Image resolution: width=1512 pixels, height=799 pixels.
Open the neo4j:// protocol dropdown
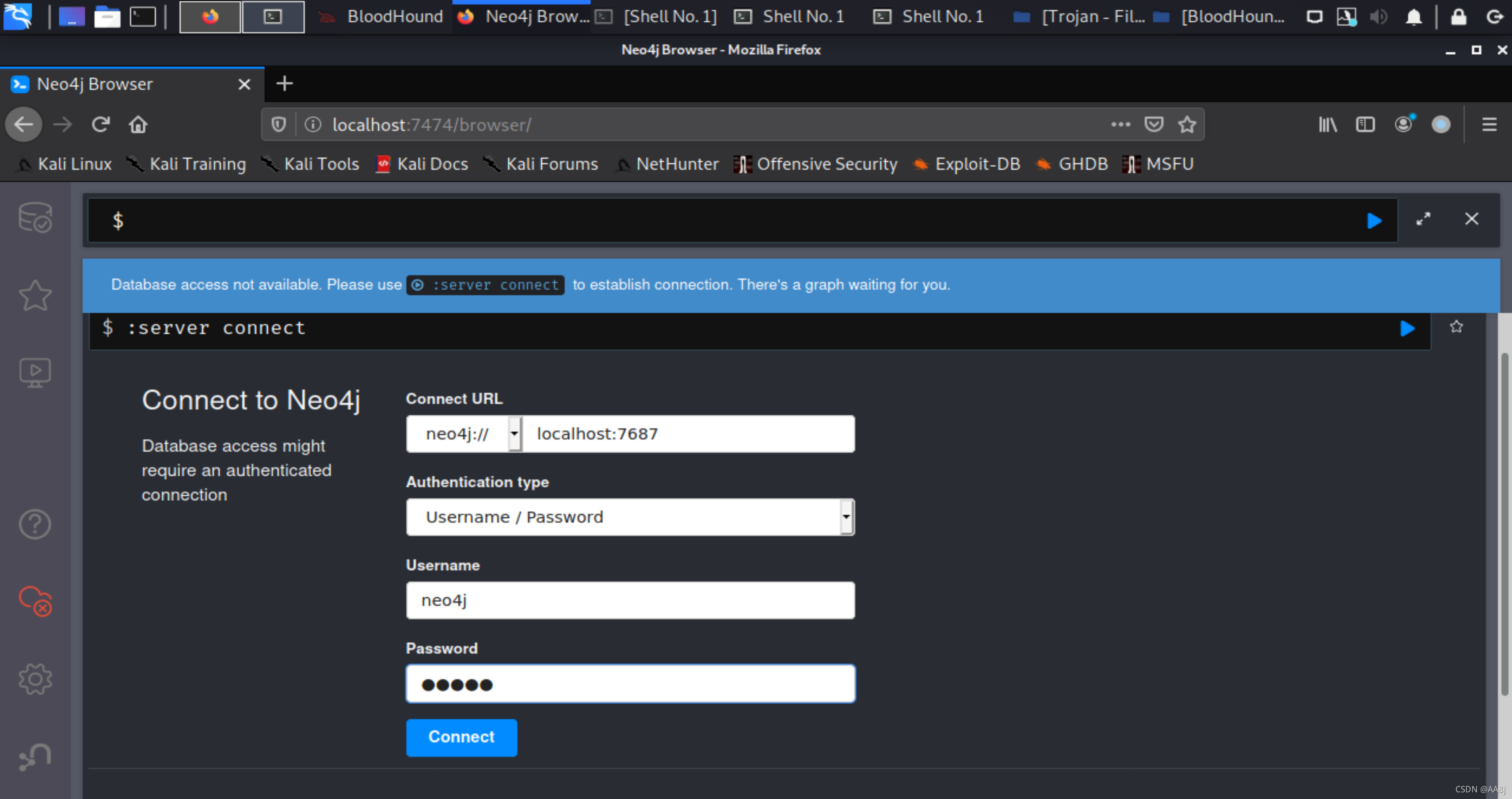[x=464, y=434]
